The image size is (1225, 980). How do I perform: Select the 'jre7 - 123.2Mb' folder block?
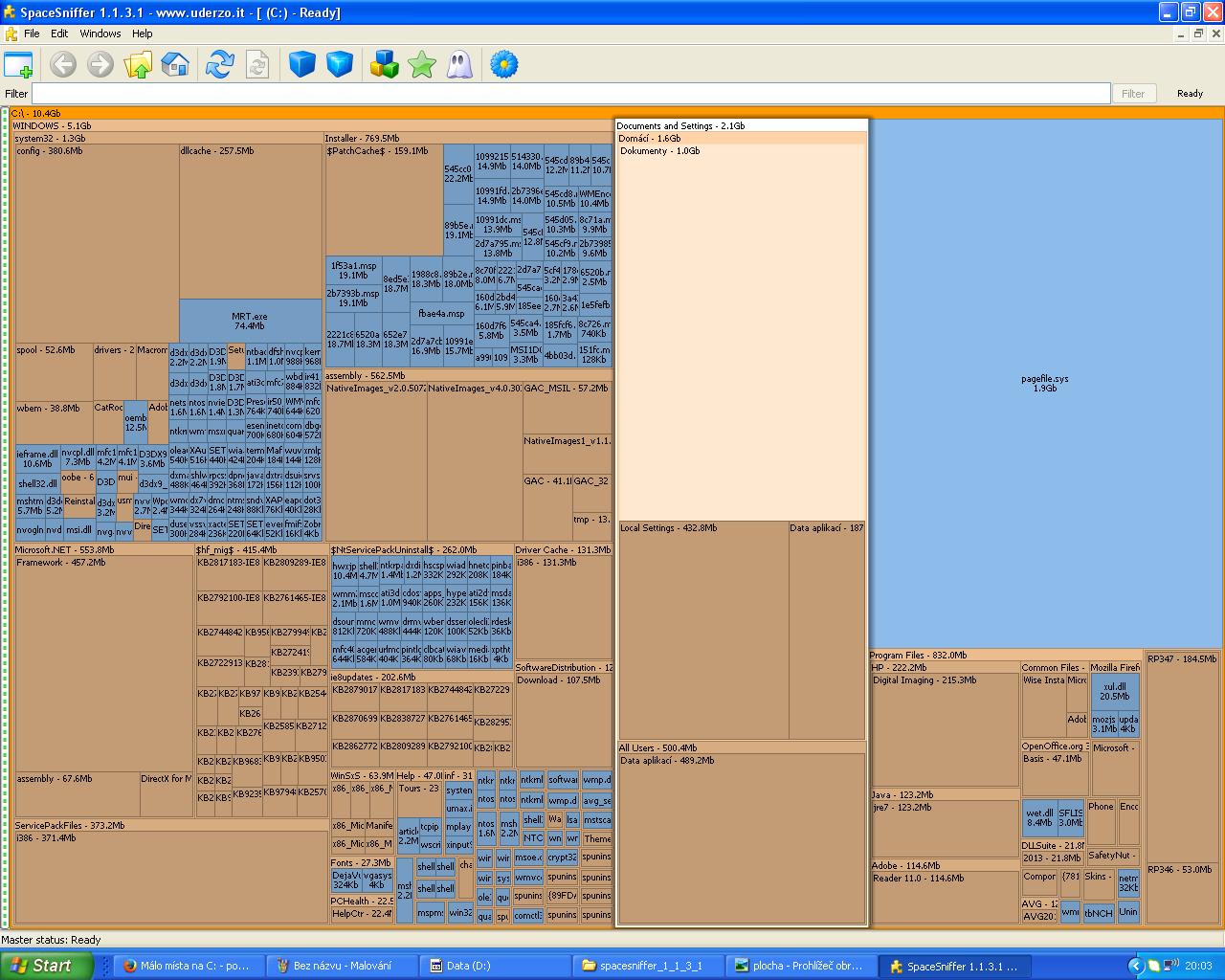pyautogui.click(x=945, y=829)
